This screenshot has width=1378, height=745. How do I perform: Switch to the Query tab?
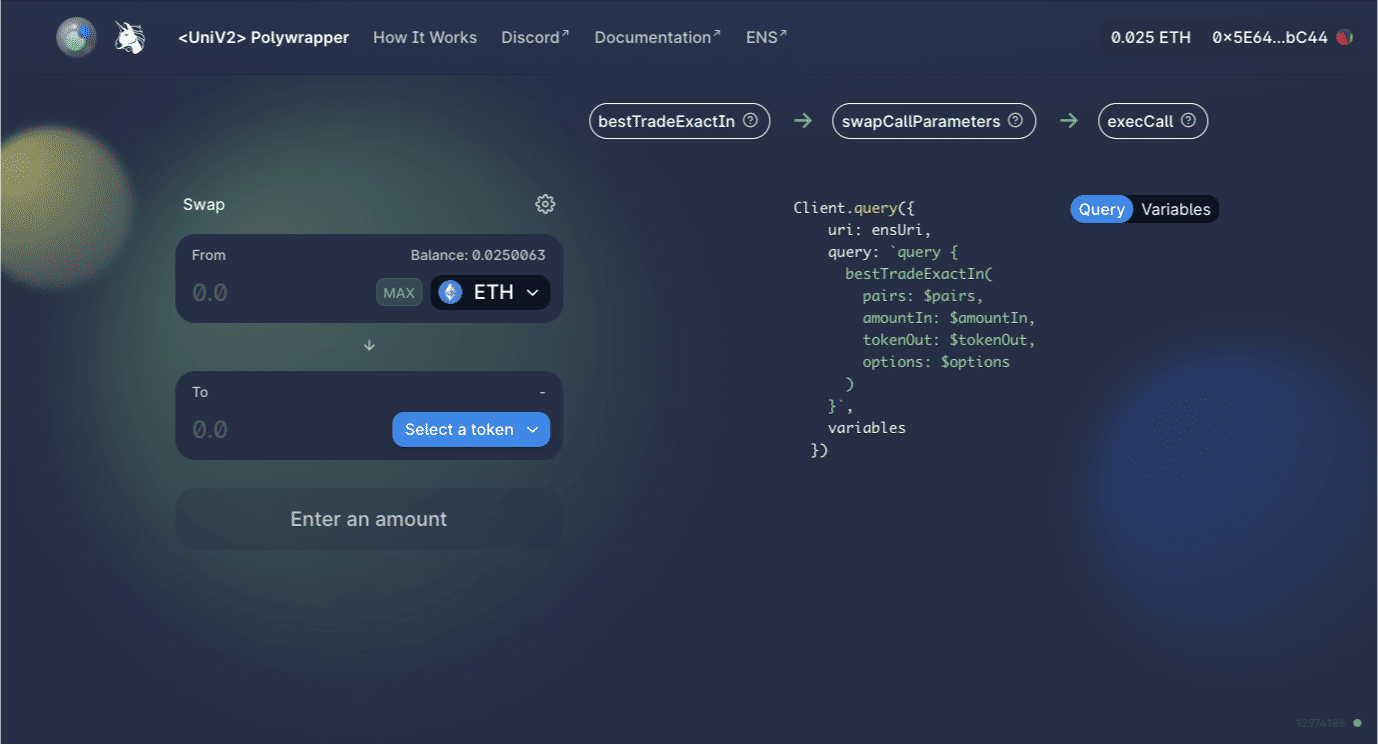[x=1102, y=209]
